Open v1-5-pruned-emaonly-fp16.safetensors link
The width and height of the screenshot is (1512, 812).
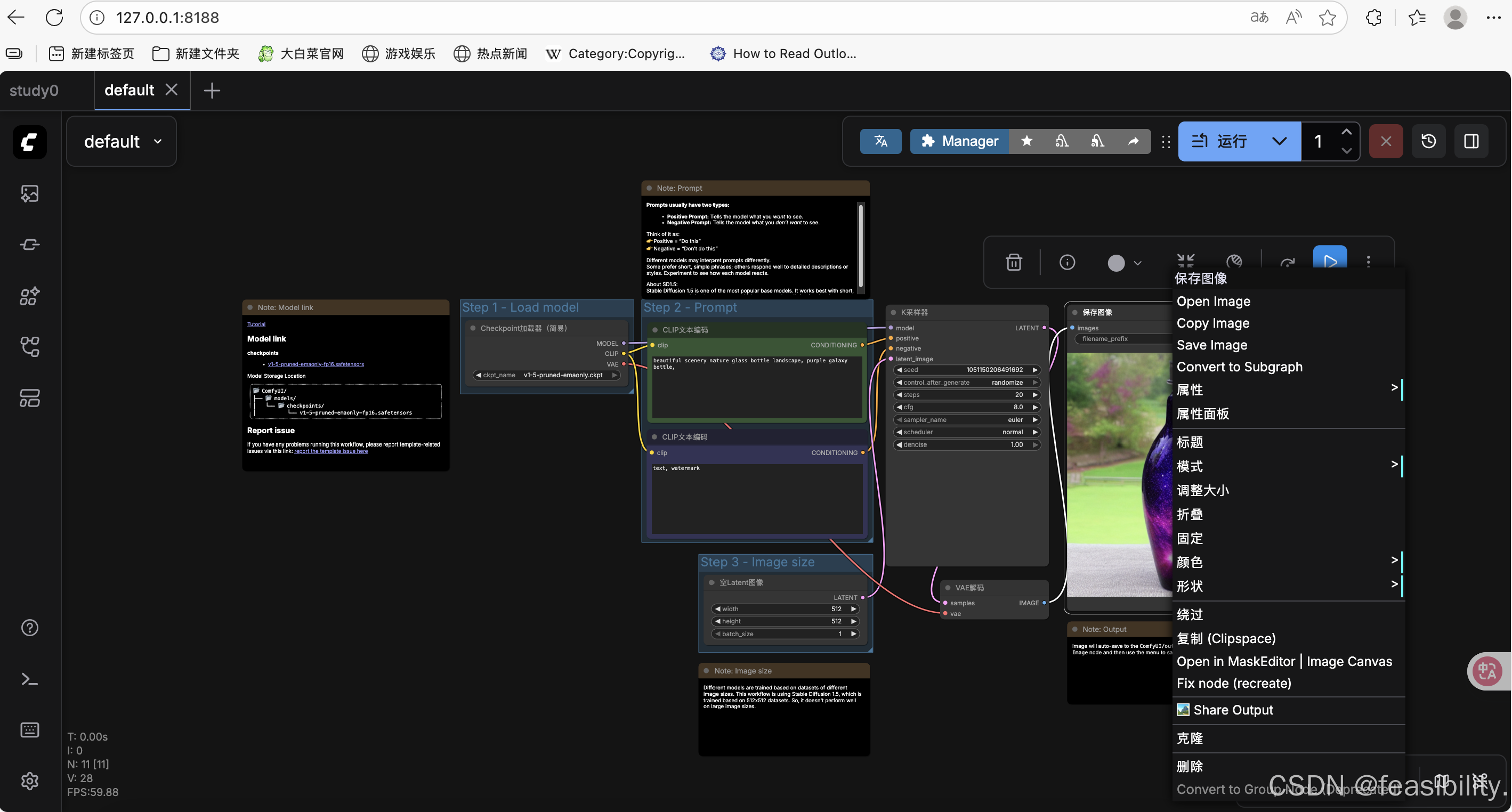tap(316, 364)
